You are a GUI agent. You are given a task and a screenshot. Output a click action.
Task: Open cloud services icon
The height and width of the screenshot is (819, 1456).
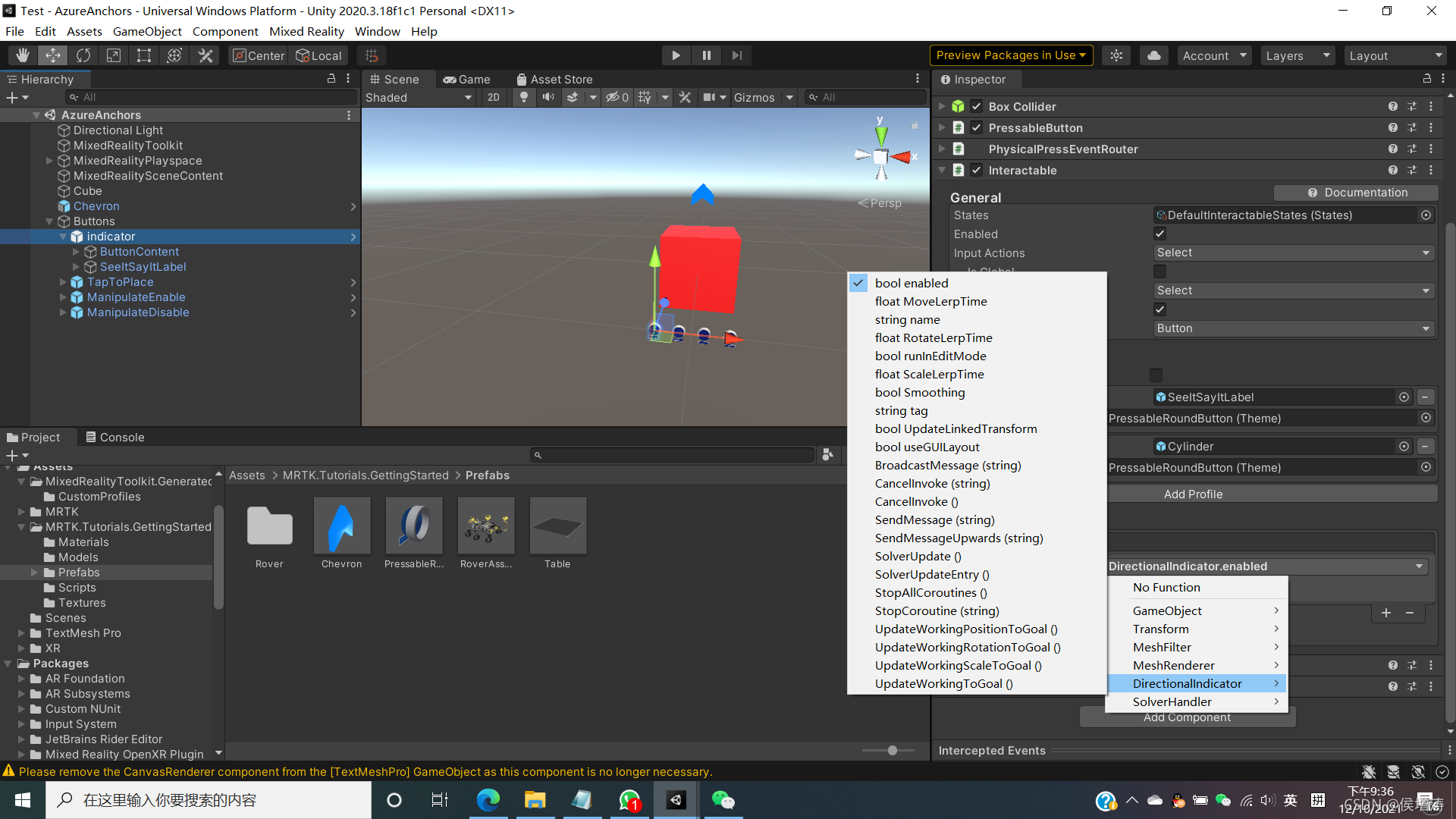click(x=1153, y=55)
